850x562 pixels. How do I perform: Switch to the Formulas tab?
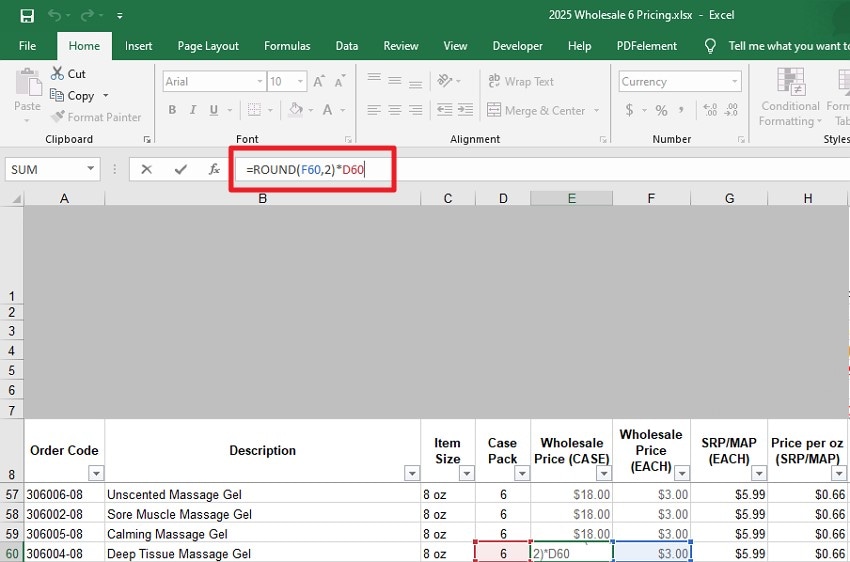tap(287, 46)
